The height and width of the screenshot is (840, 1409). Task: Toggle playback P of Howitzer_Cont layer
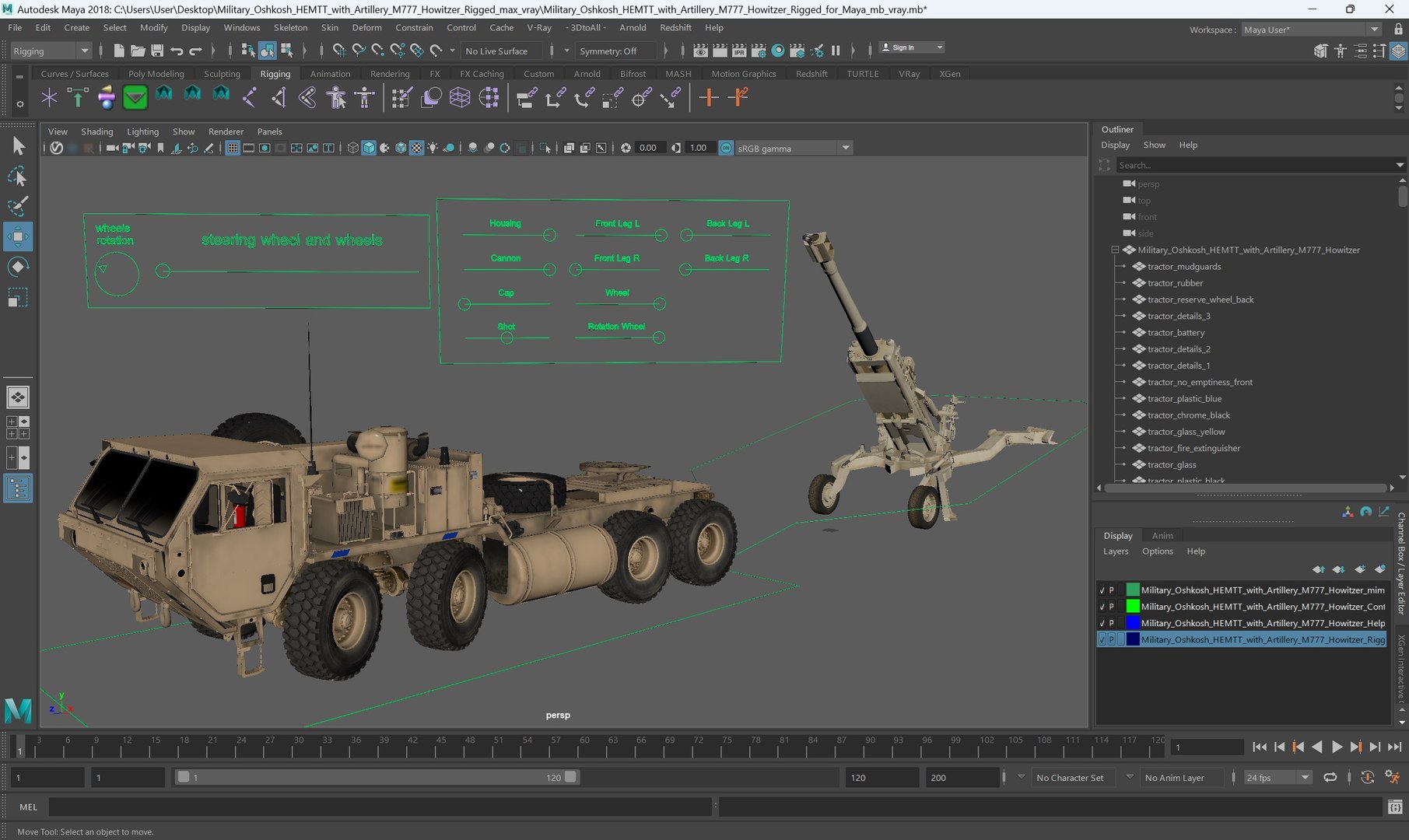[x=1111, y=607]
